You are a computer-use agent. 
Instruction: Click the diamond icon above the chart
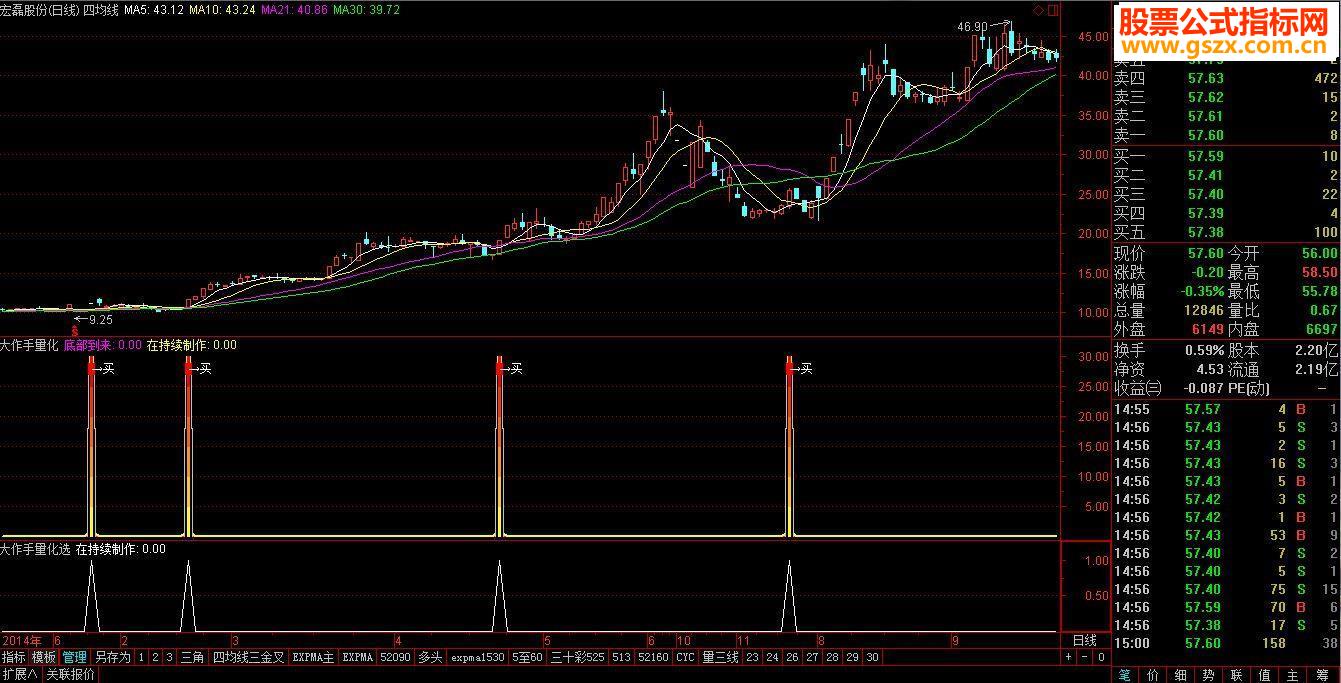tap(1038, 10)
